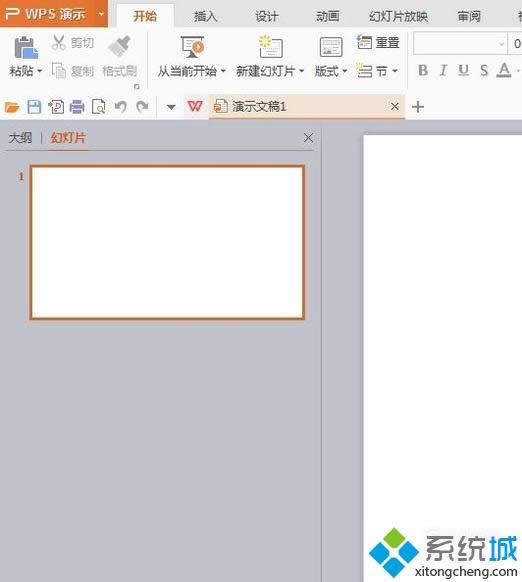Switch to the 审阅 ribbon tab

469,16
